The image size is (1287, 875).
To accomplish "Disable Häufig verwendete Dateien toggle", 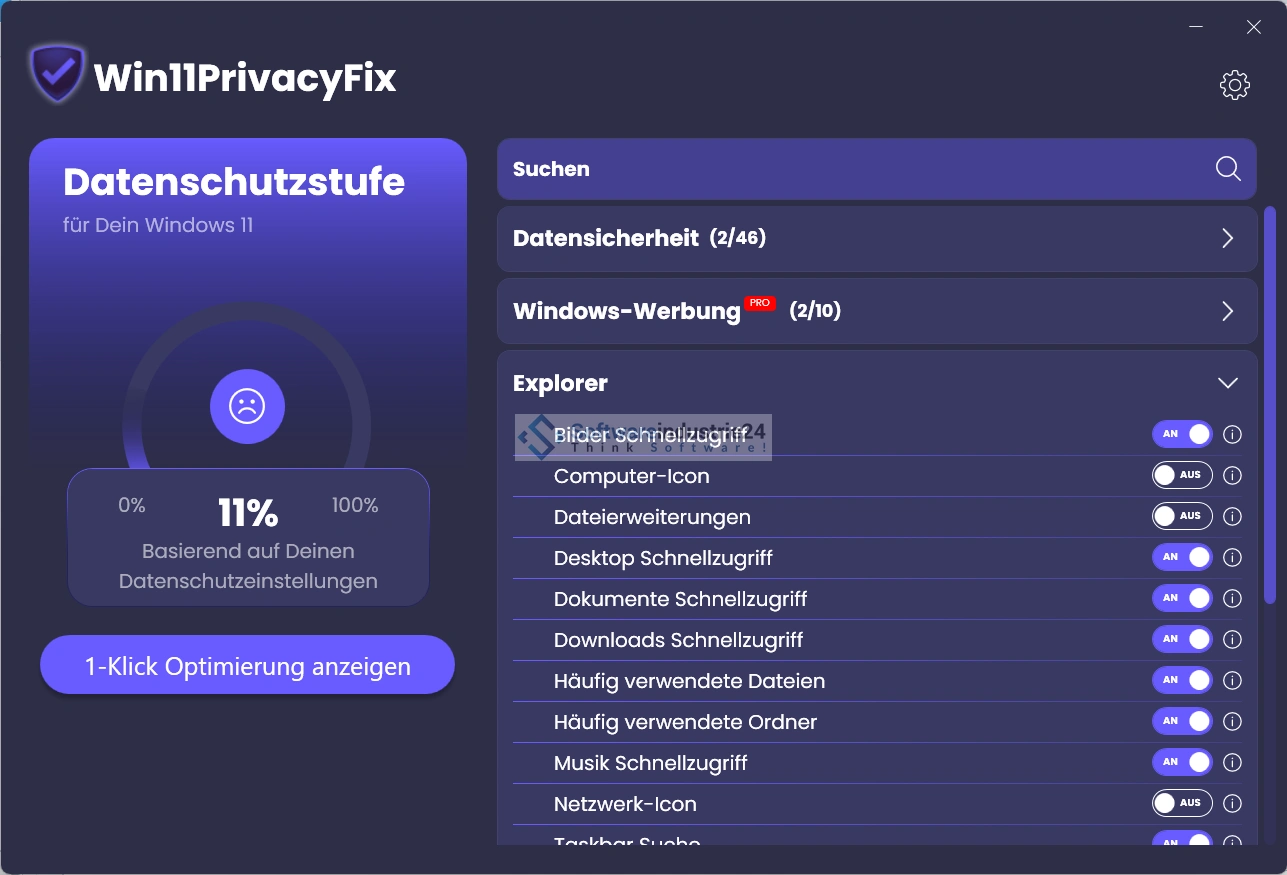I will tap(1182, 681).
